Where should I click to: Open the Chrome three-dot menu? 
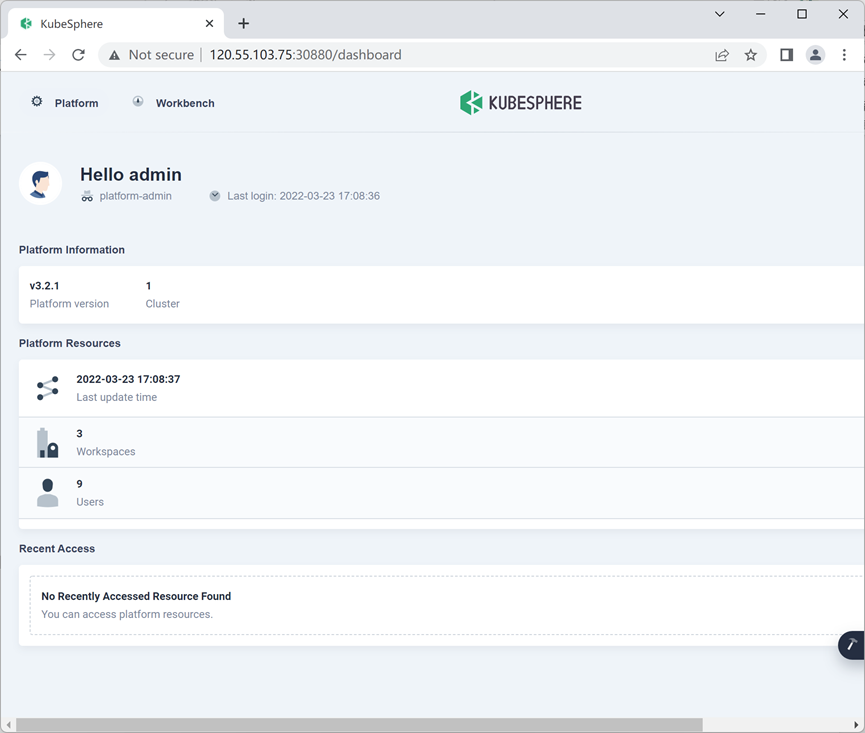pyautogui.click(x=844, y=55)
